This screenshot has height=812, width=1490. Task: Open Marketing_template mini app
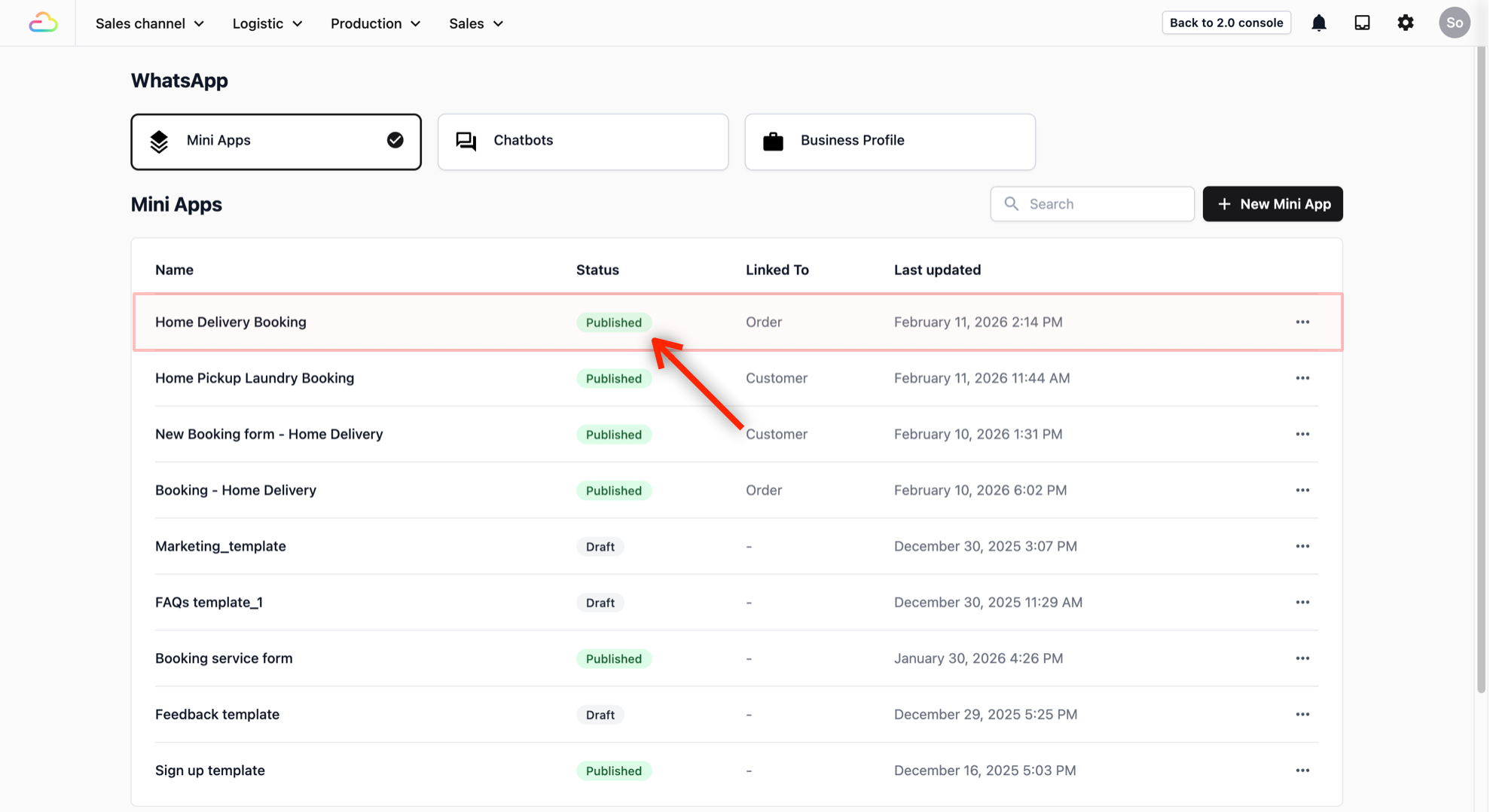(221, 546)
